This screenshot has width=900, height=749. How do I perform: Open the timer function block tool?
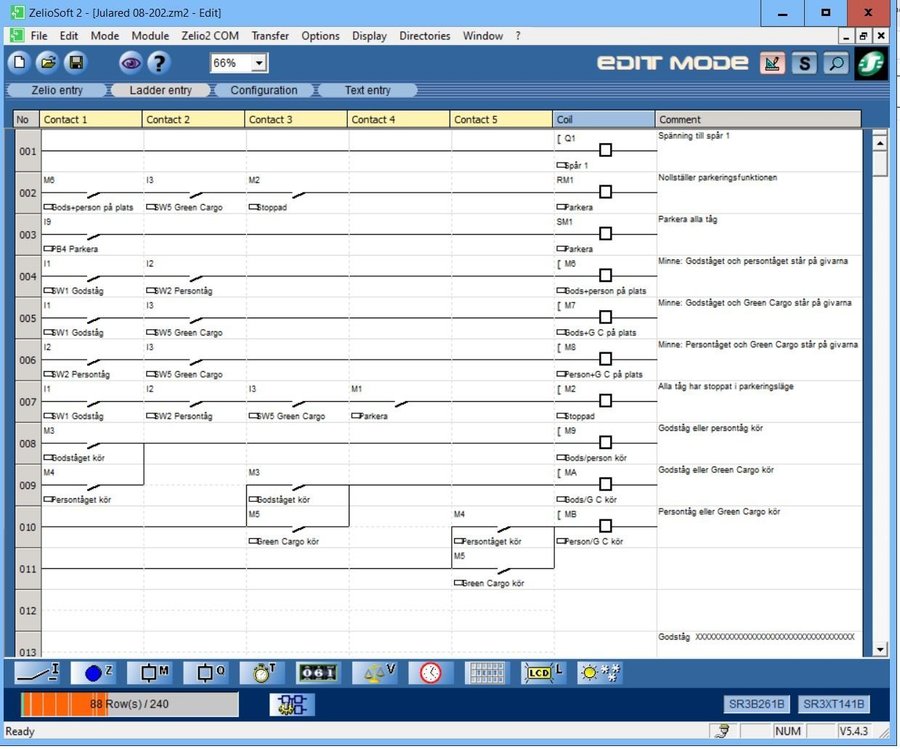[263, 673]
